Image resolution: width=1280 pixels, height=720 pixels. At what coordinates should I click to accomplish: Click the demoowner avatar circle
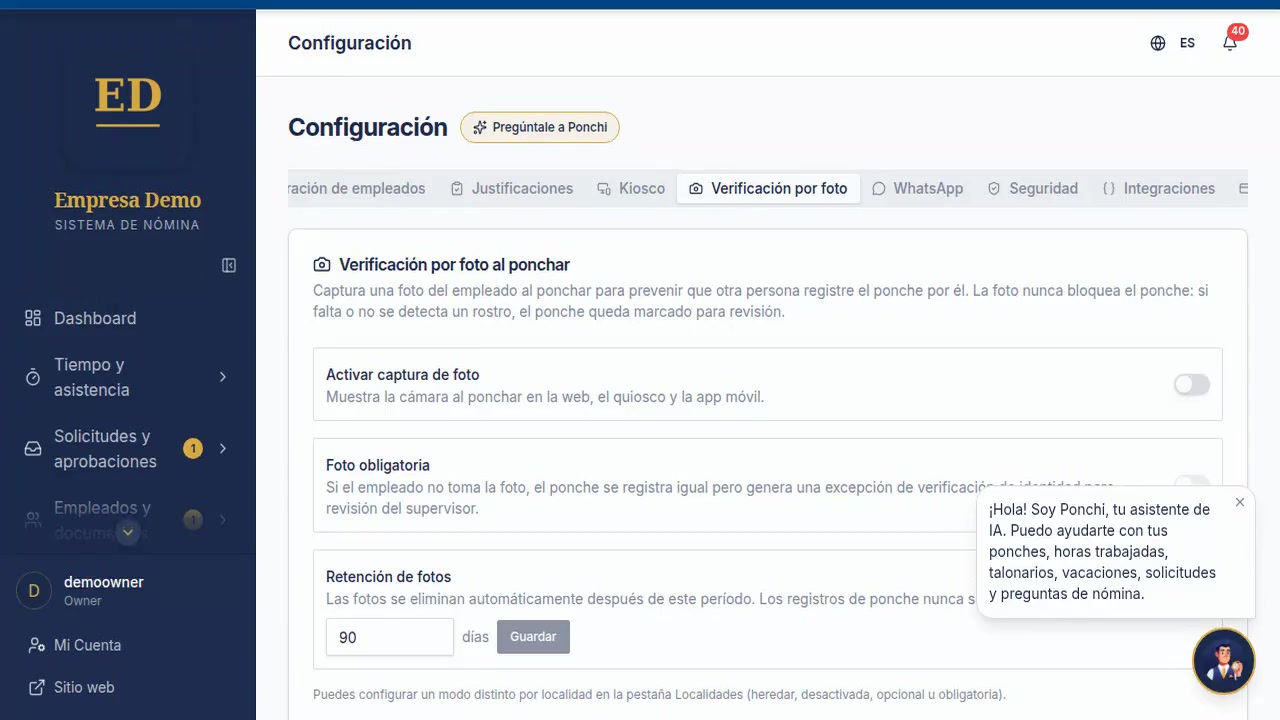[34, 591]
